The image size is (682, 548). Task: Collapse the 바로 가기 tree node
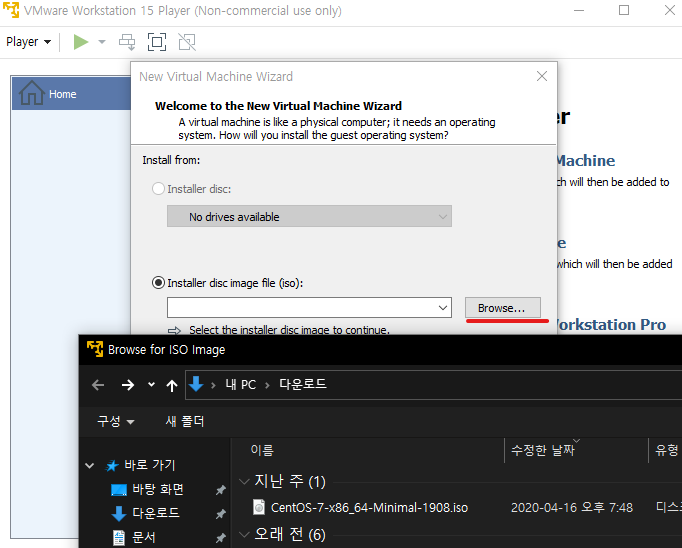(x=90, y=466)
